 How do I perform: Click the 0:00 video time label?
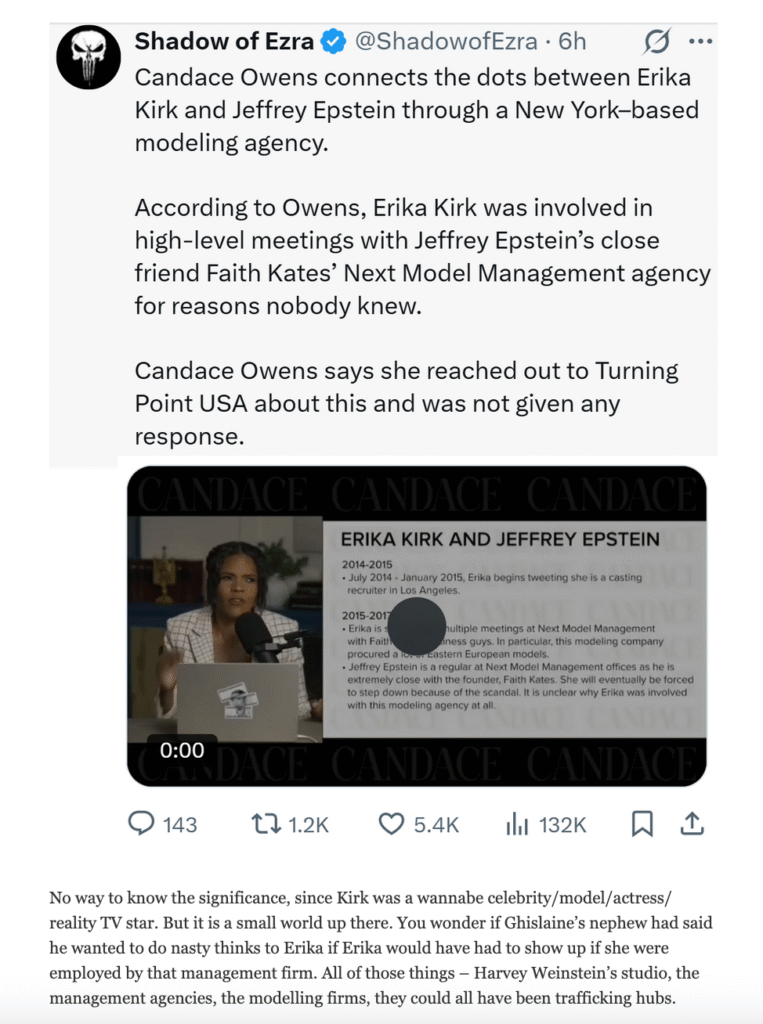pyautogui.click(x=182, y=750)
